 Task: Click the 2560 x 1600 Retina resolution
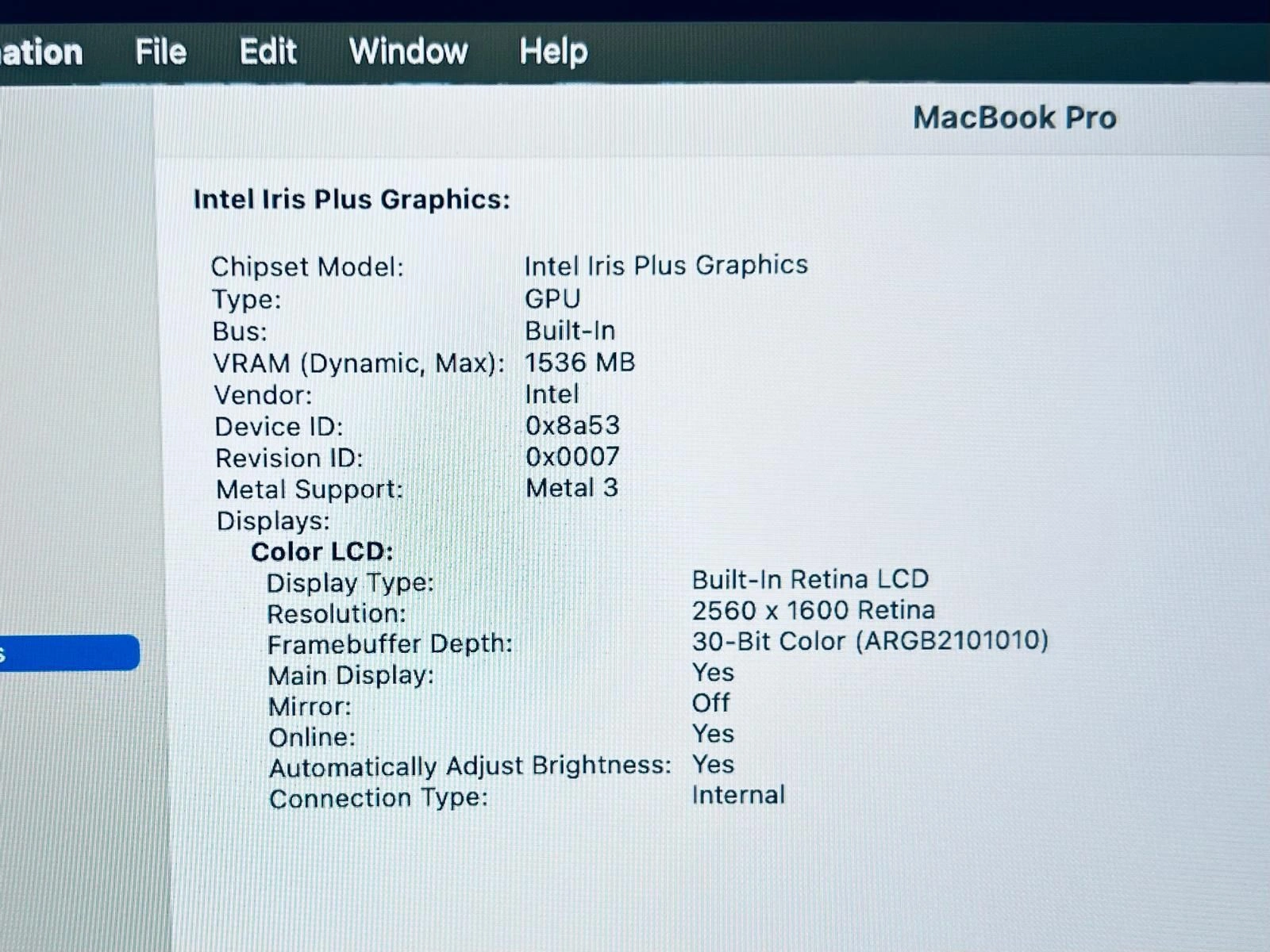[813, 610]
